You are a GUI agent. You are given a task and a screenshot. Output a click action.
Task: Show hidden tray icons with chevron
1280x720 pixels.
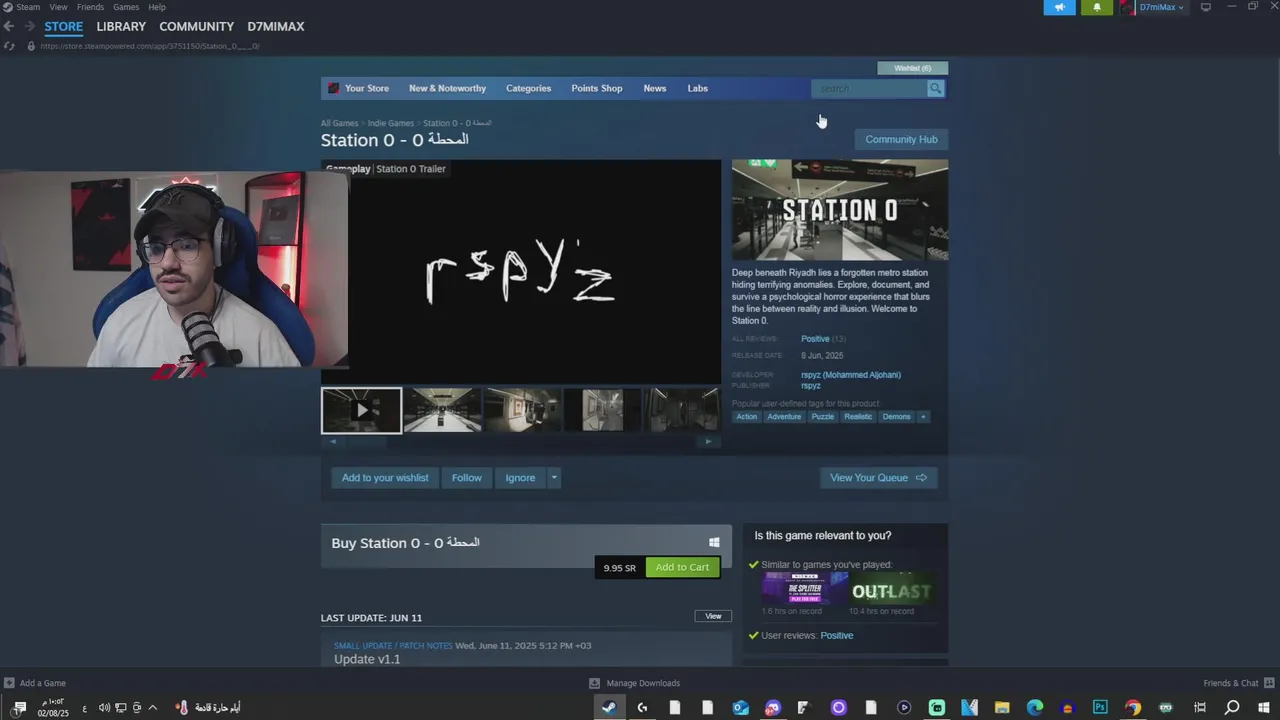coord(152,708)
